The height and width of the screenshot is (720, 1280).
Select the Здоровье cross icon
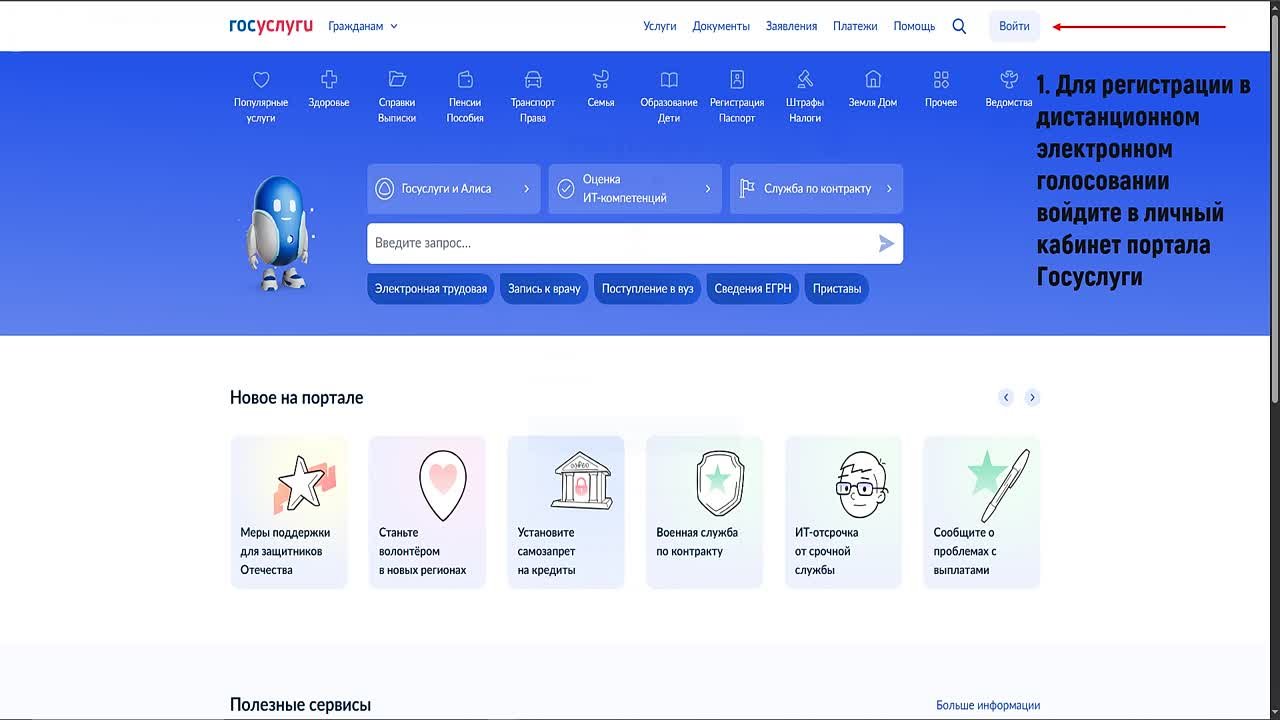click(329, 79)
